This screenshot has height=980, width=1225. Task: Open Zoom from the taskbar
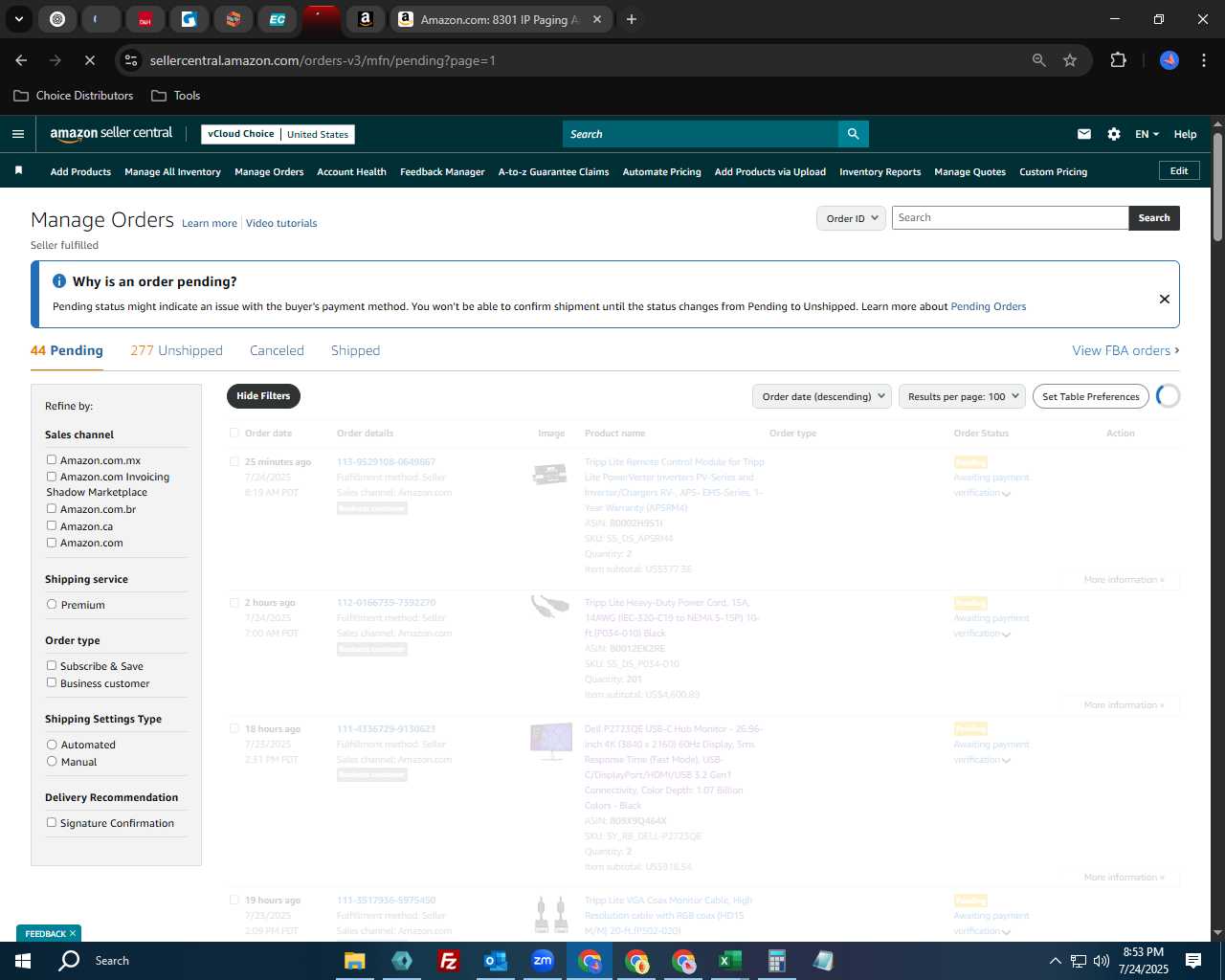(543, 961)
